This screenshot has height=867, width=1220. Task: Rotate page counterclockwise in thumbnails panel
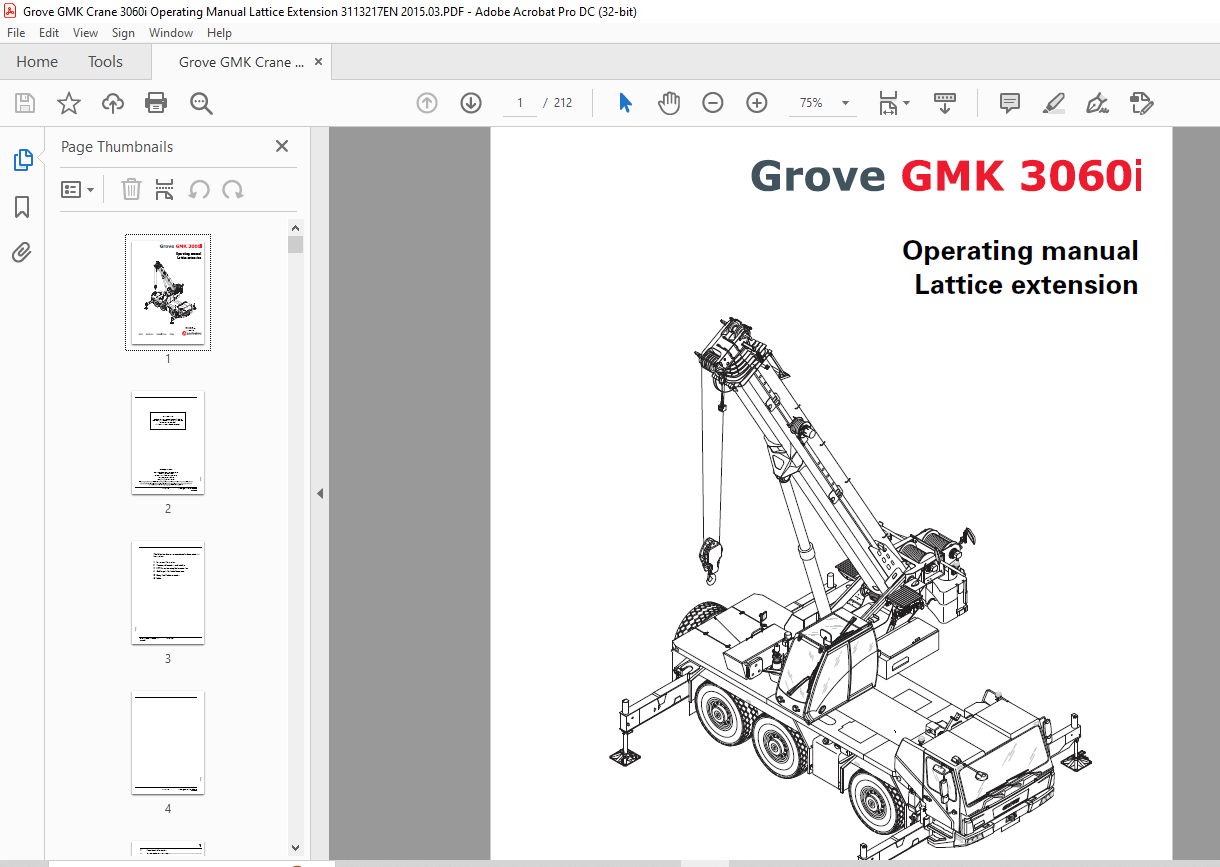pos(199,189)
